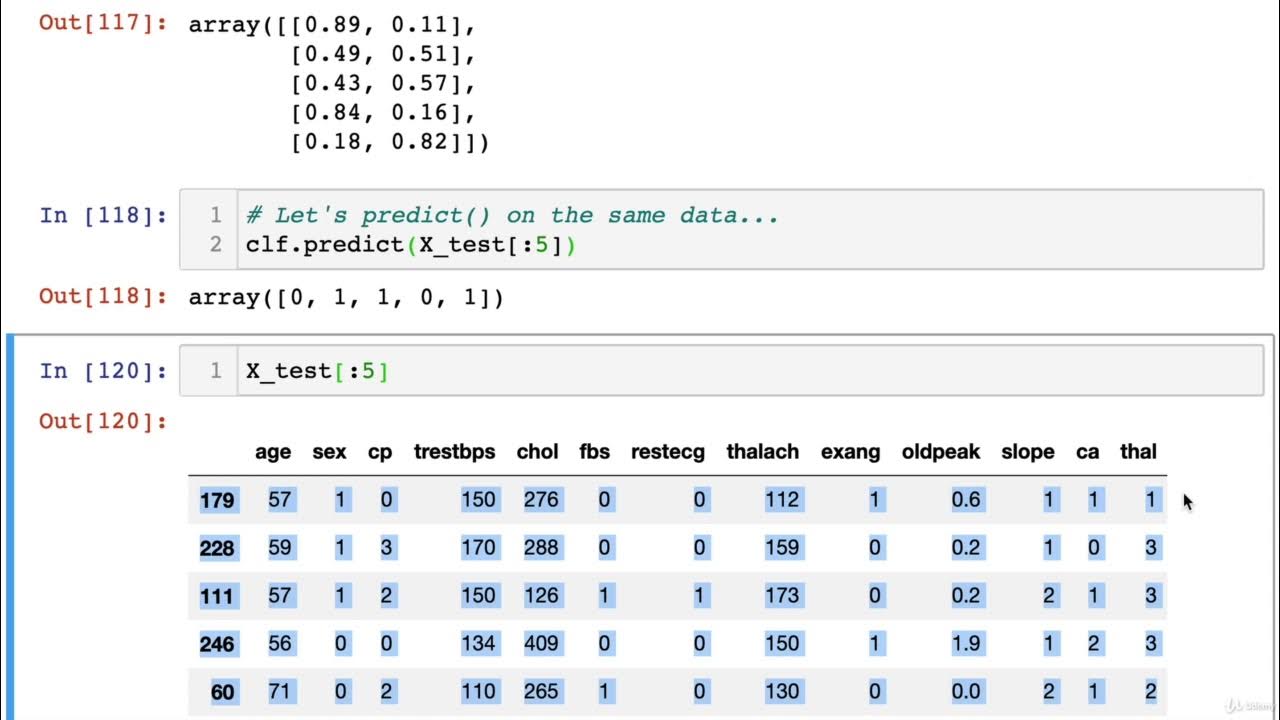This screenshot has height=720, width=1280.
Task: Click the clf.predict(X_test[:5]) code line
Action: pos(411,245)
